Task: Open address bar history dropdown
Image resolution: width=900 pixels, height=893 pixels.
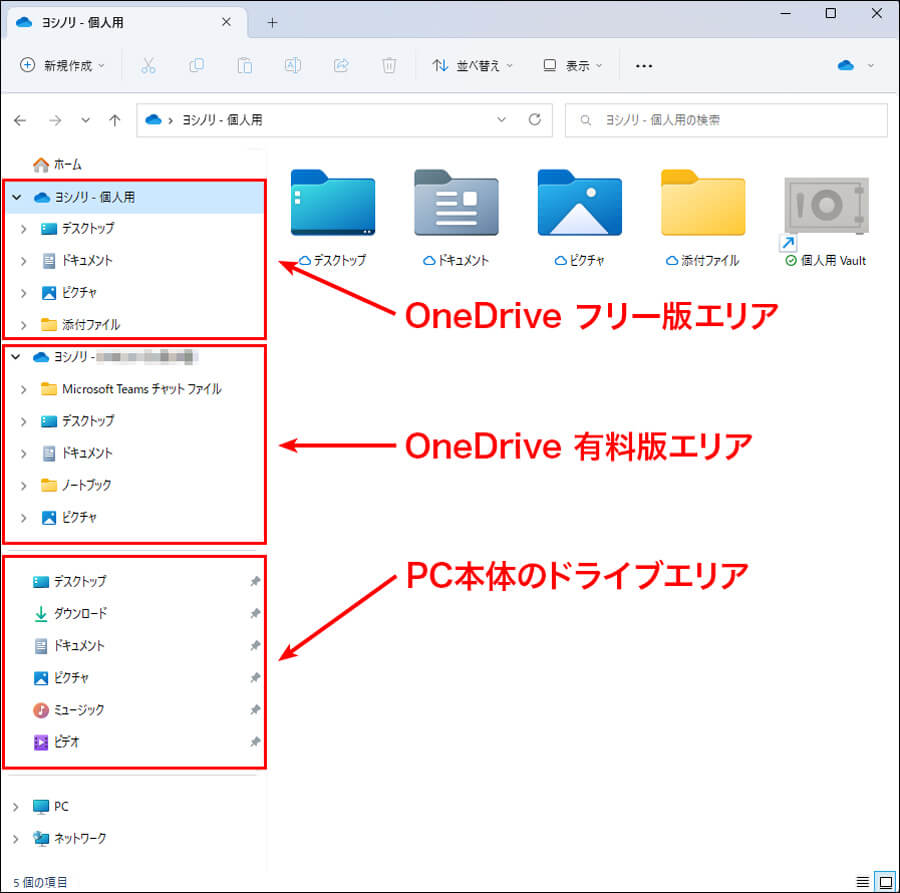Action: tap(502, 119)
